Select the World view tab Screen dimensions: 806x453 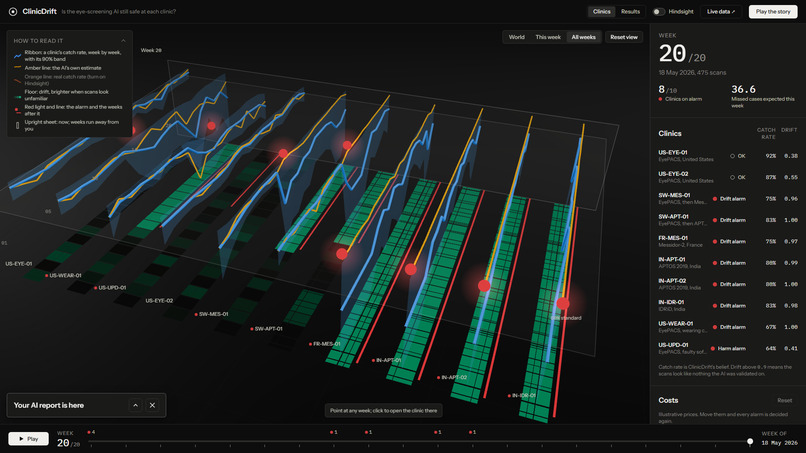click(x=517, y=37)
